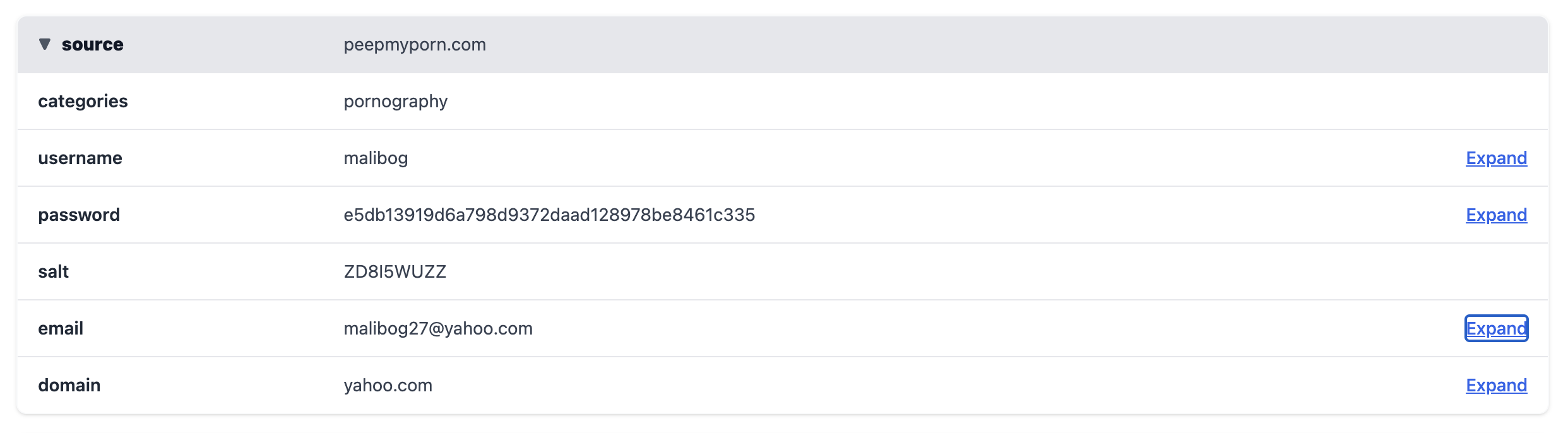Select the pornography category value

click(395, 101)
